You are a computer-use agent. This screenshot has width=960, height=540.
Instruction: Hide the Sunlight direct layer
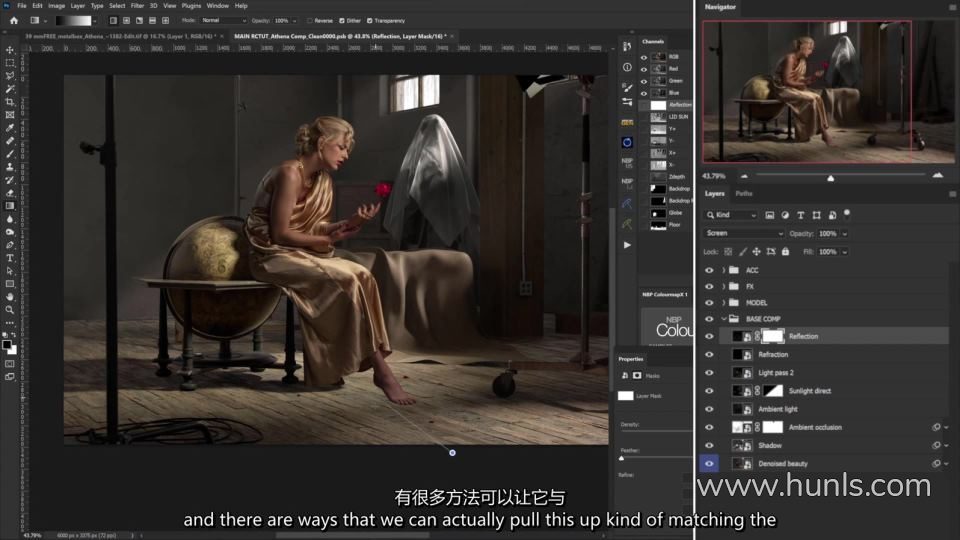(709, 391)
